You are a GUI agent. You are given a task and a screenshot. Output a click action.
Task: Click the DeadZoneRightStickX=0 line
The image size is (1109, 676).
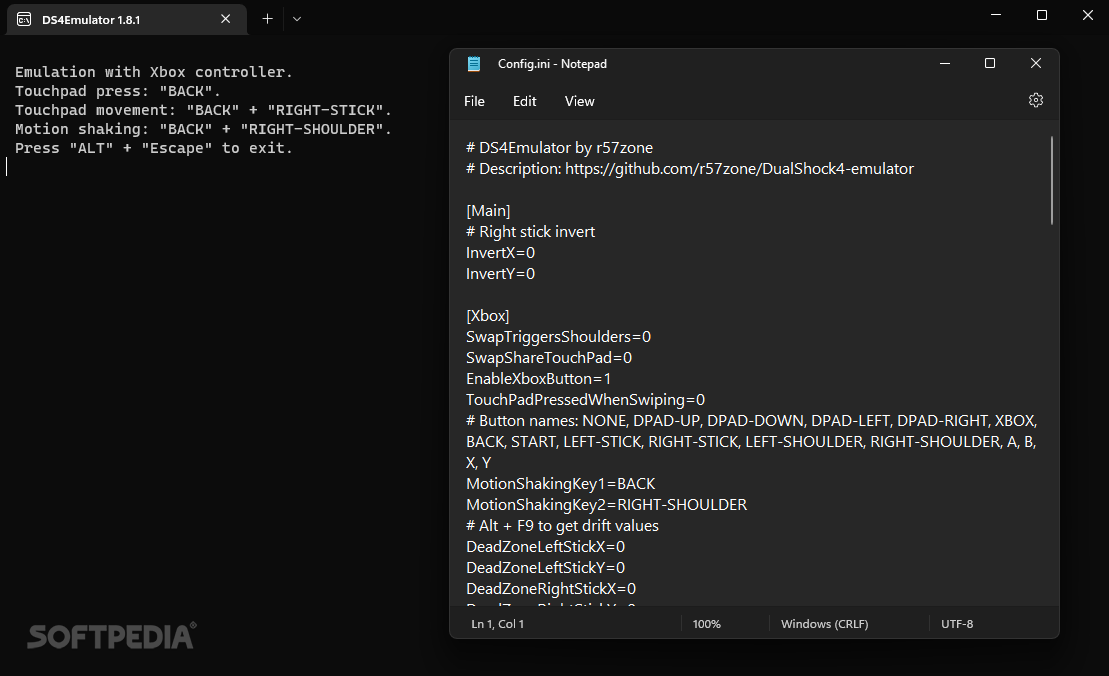click(551, 589)
